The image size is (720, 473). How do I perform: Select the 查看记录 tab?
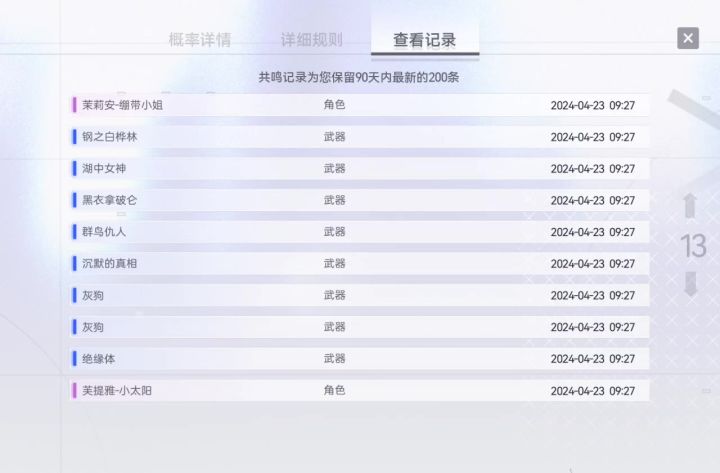(425, 40)
